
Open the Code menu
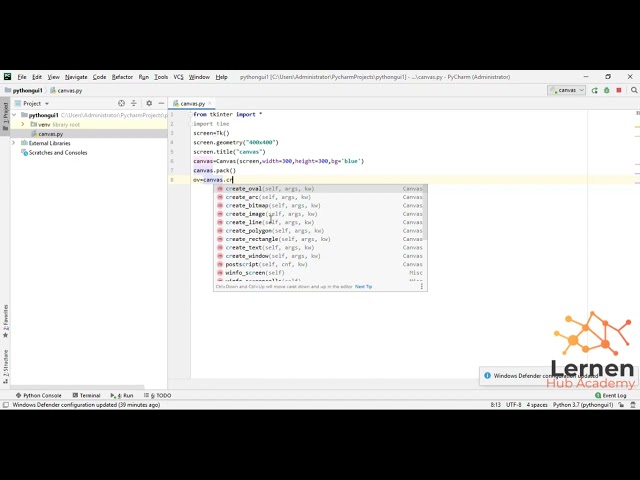click(x=99, y=77)
